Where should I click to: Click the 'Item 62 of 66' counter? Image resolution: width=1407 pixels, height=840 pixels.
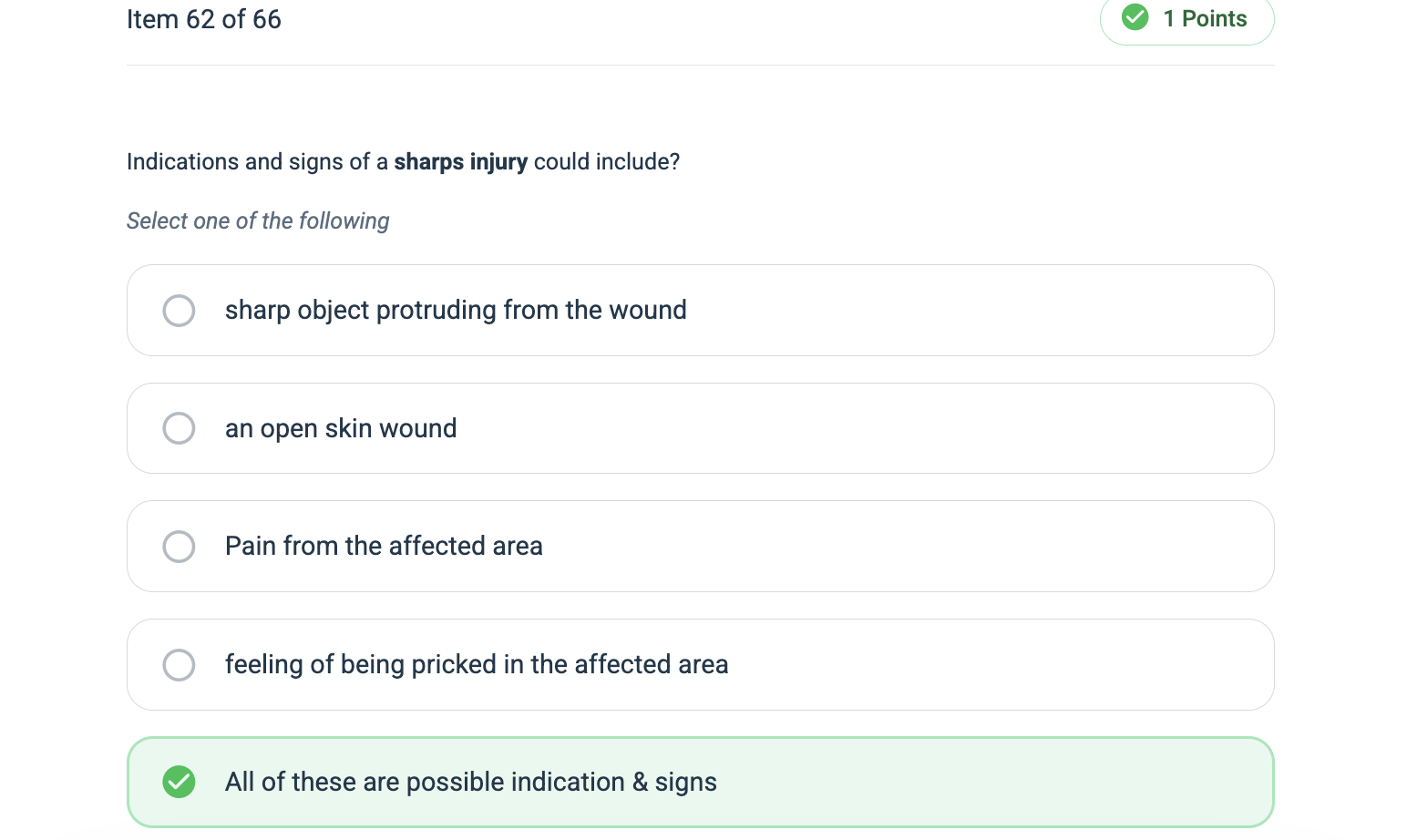tap(204, 20)
